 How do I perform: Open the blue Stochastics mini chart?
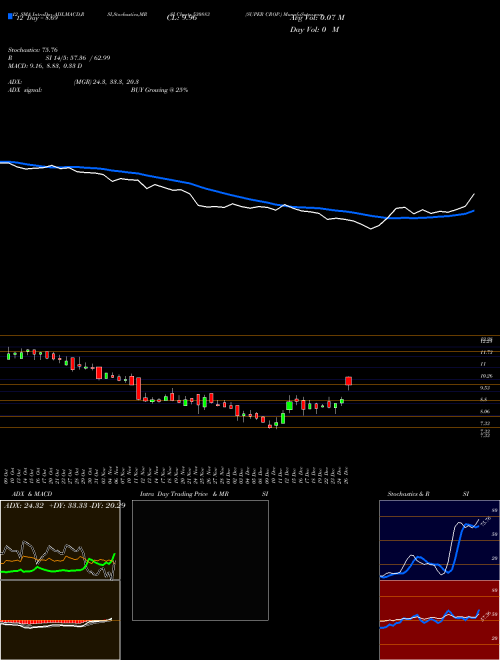439,540
